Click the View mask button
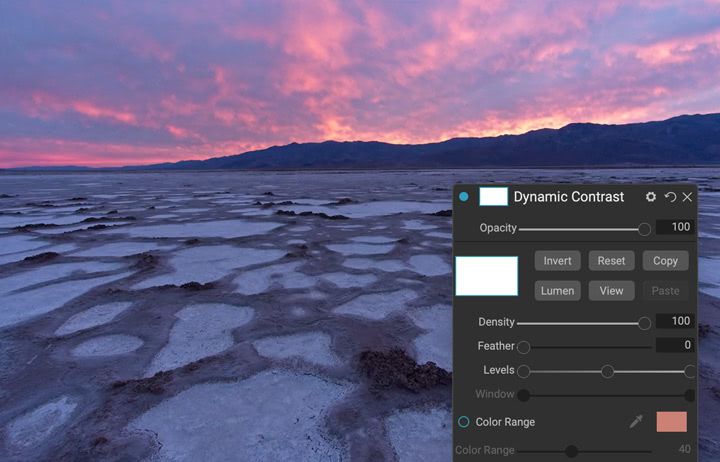720x462 pixels. tap(611, 291)
